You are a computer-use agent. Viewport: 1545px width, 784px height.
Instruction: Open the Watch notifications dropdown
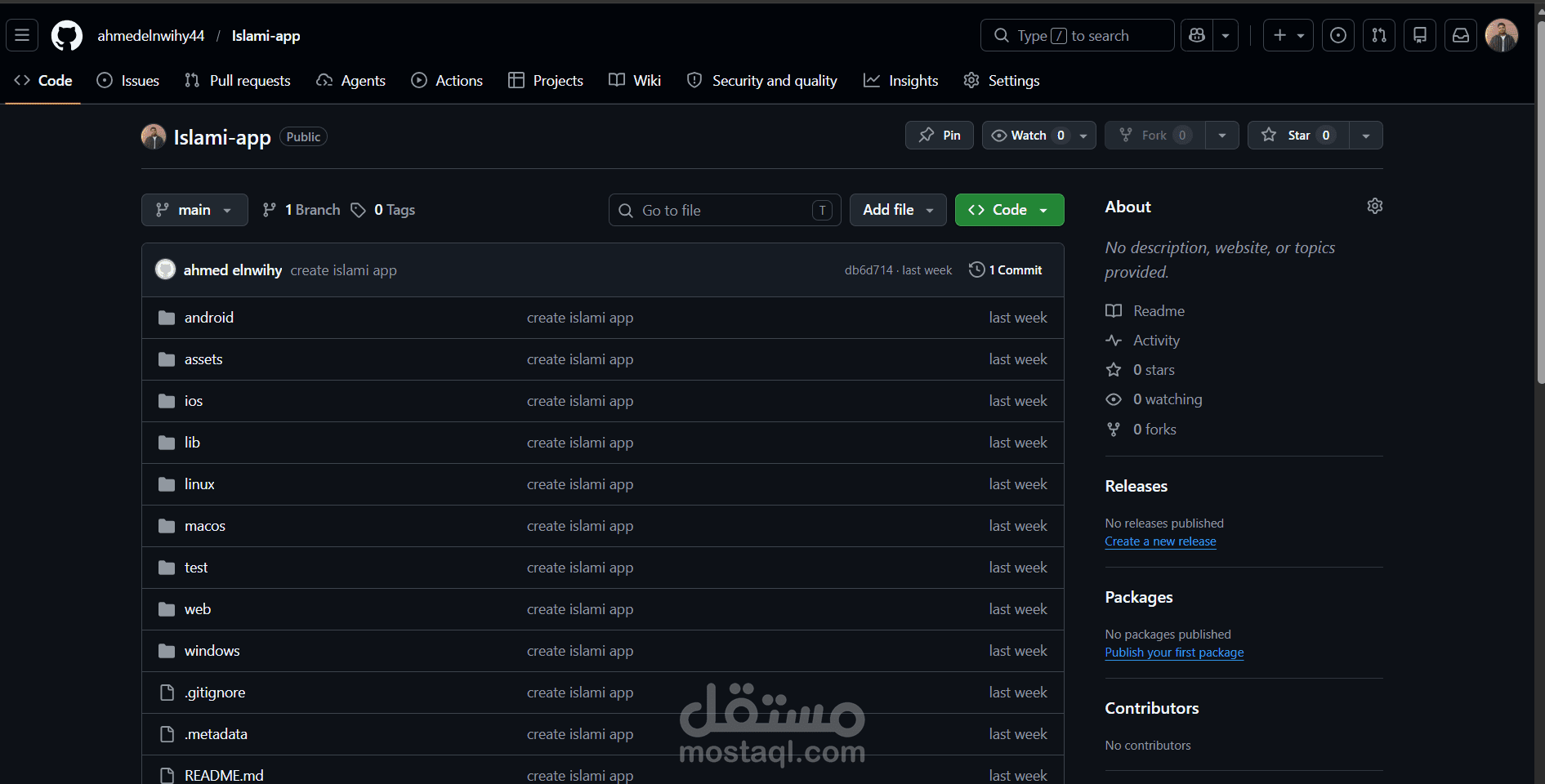point(1039,136)
